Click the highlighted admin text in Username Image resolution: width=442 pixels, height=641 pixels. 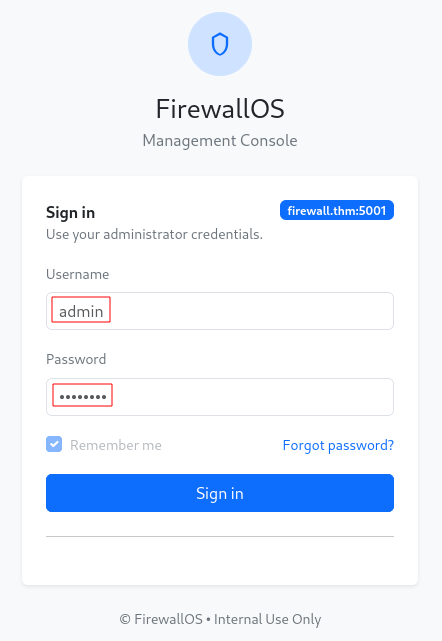click(x=81, y=310)
